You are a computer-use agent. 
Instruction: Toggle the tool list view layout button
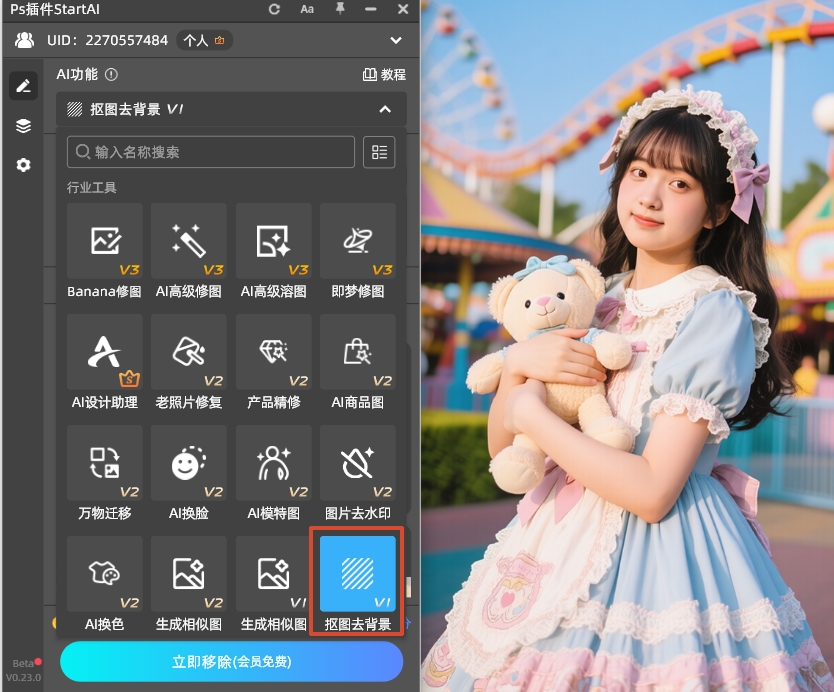coord(379,152)
